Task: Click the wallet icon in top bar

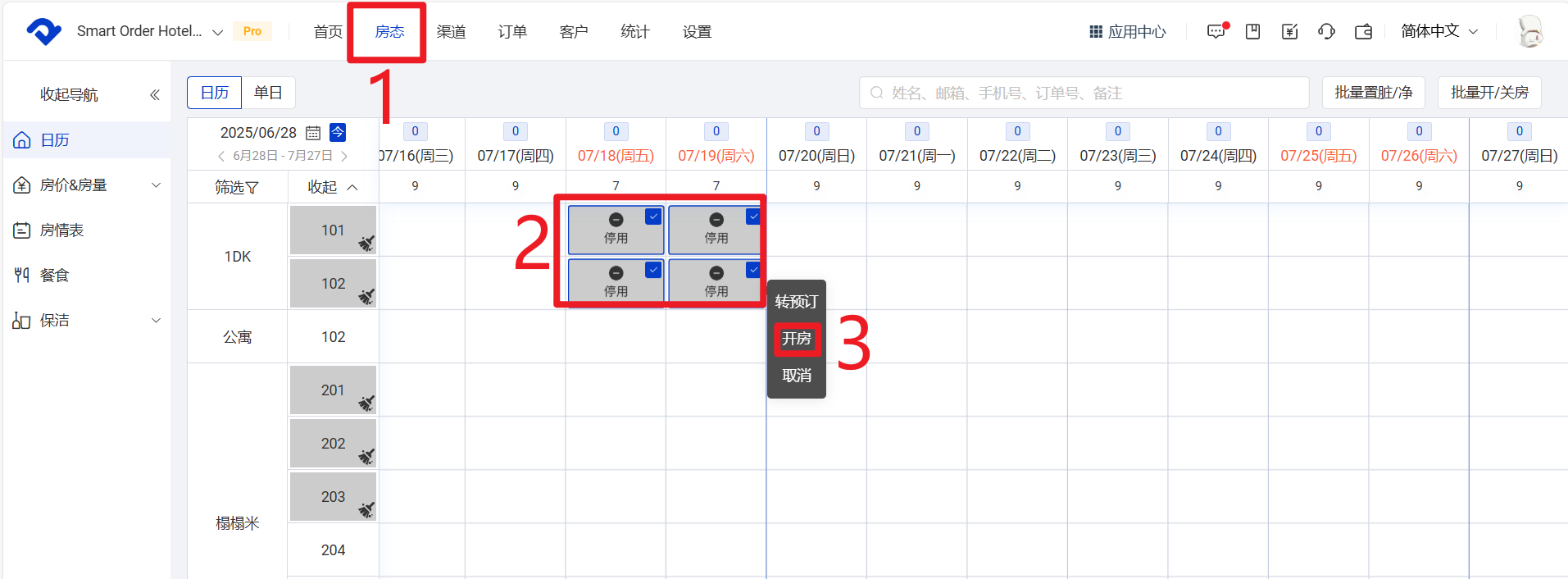Action: point(1363,31)
